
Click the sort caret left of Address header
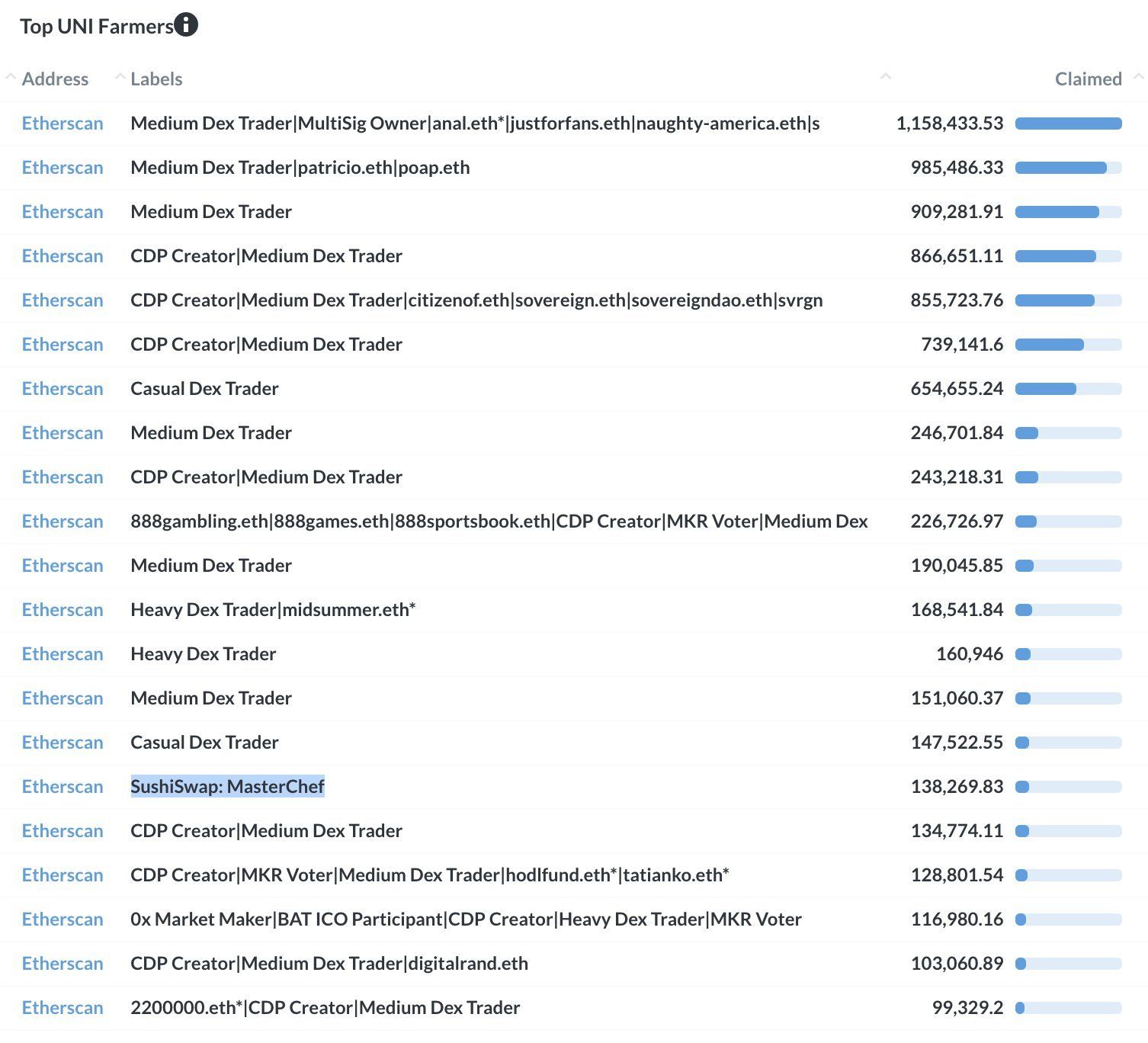coord(10,77)
